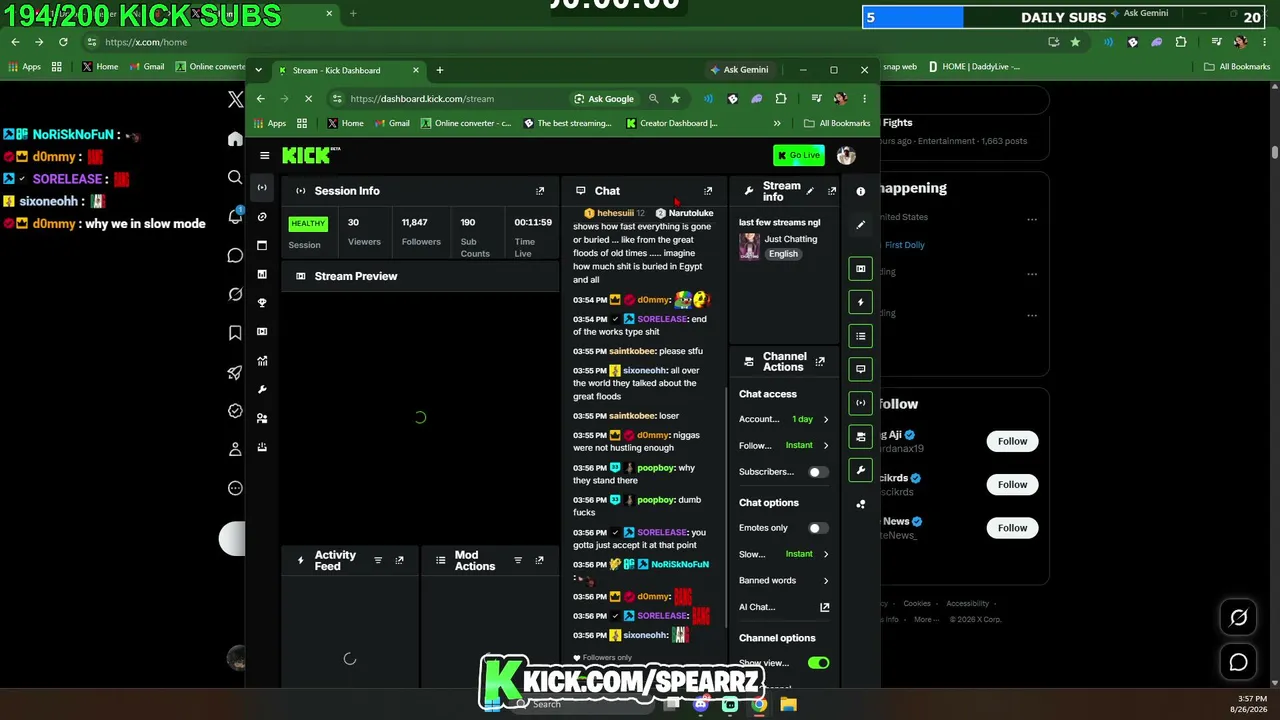The width and height of the screenshot is (1280, 720).
Task: Open Chrome from the Windows taskbar
Action: (x=759, y=704)
